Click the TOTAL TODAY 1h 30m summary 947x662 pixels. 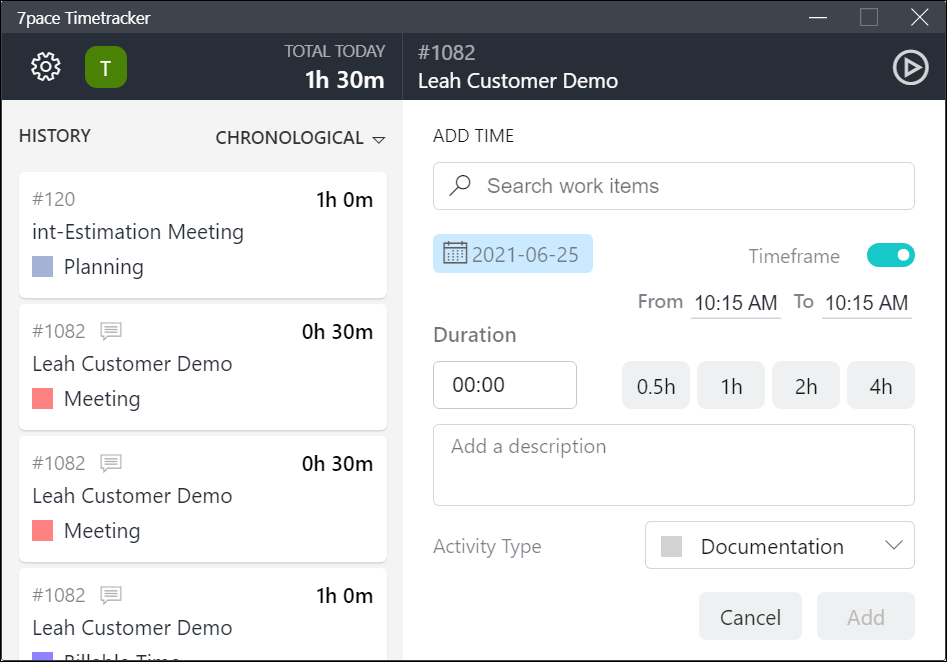[335, 66]
